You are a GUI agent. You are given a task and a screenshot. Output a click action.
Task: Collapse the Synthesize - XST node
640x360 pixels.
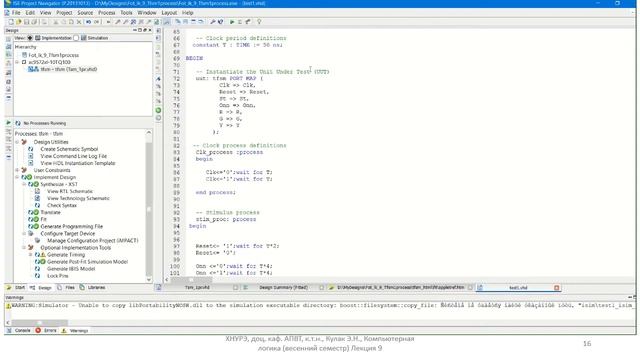(x=24, y=184)
